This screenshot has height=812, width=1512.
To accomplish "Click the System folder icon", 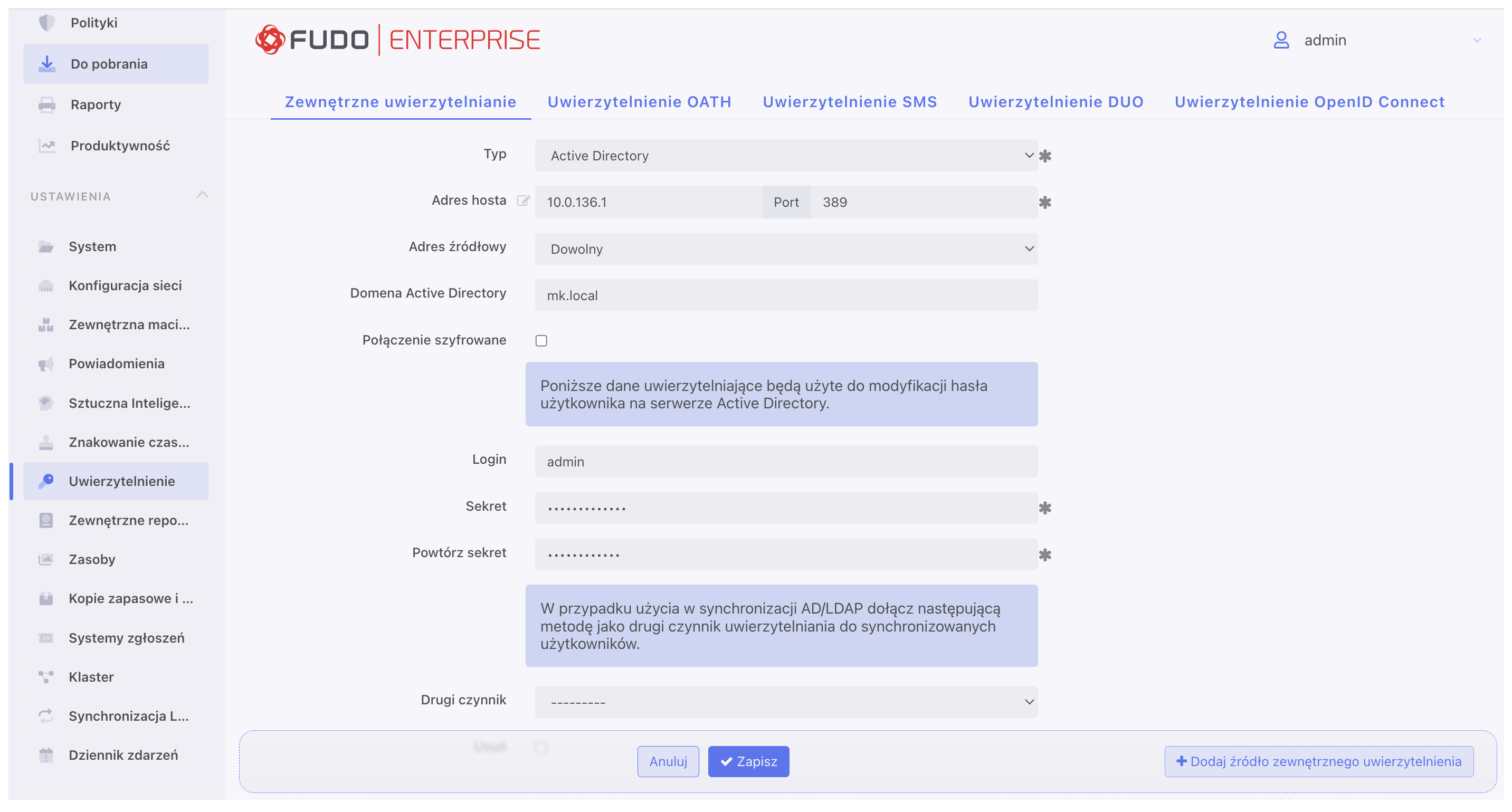I will pyautogui.click(x=46, y=246).
